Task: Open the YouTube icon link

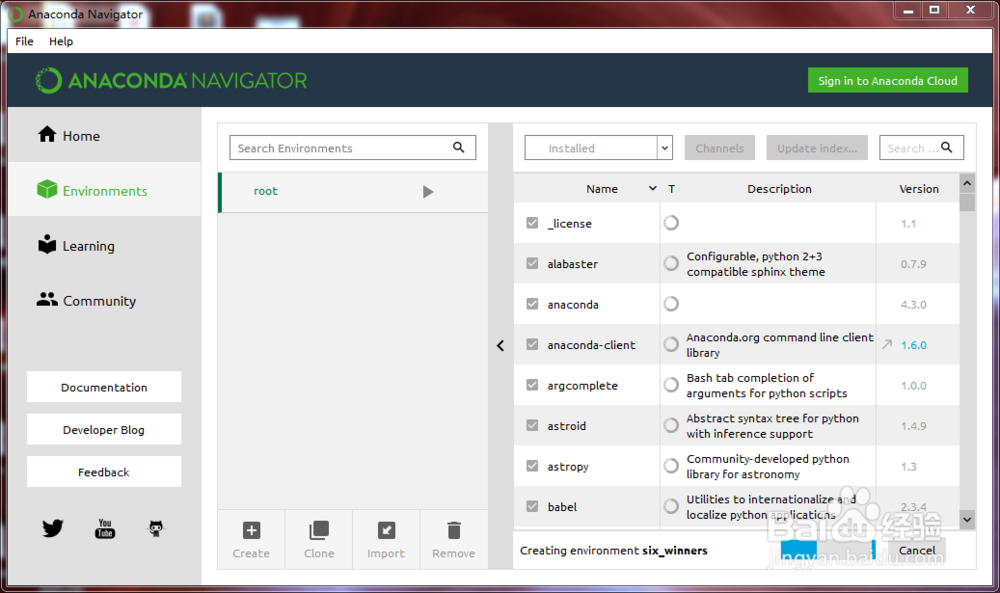Action: (105, 528)
